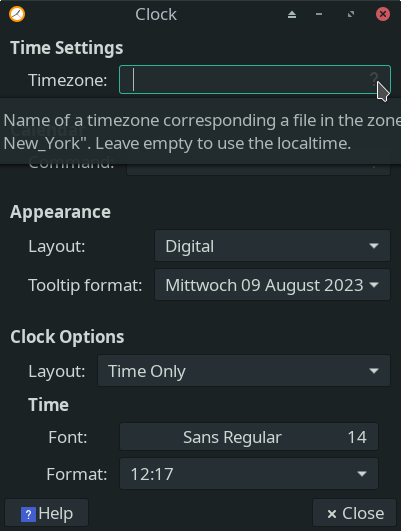This screenshot has width=401, height=531.
Task: Expand Clock Options Layout dropdown Time Only
Action: [x=244, y=371]
